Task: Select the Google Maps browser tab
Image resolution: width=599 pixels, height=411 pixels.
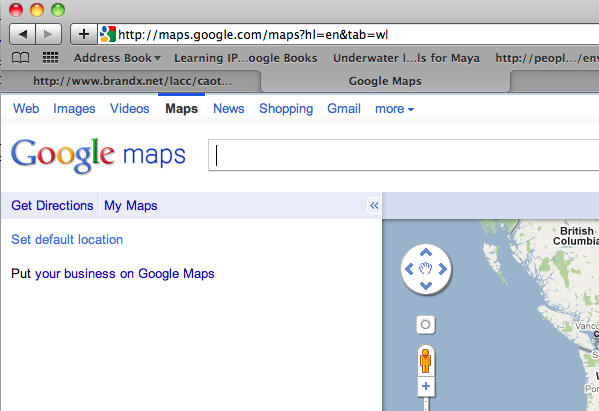Action: (x=385, y=81)
